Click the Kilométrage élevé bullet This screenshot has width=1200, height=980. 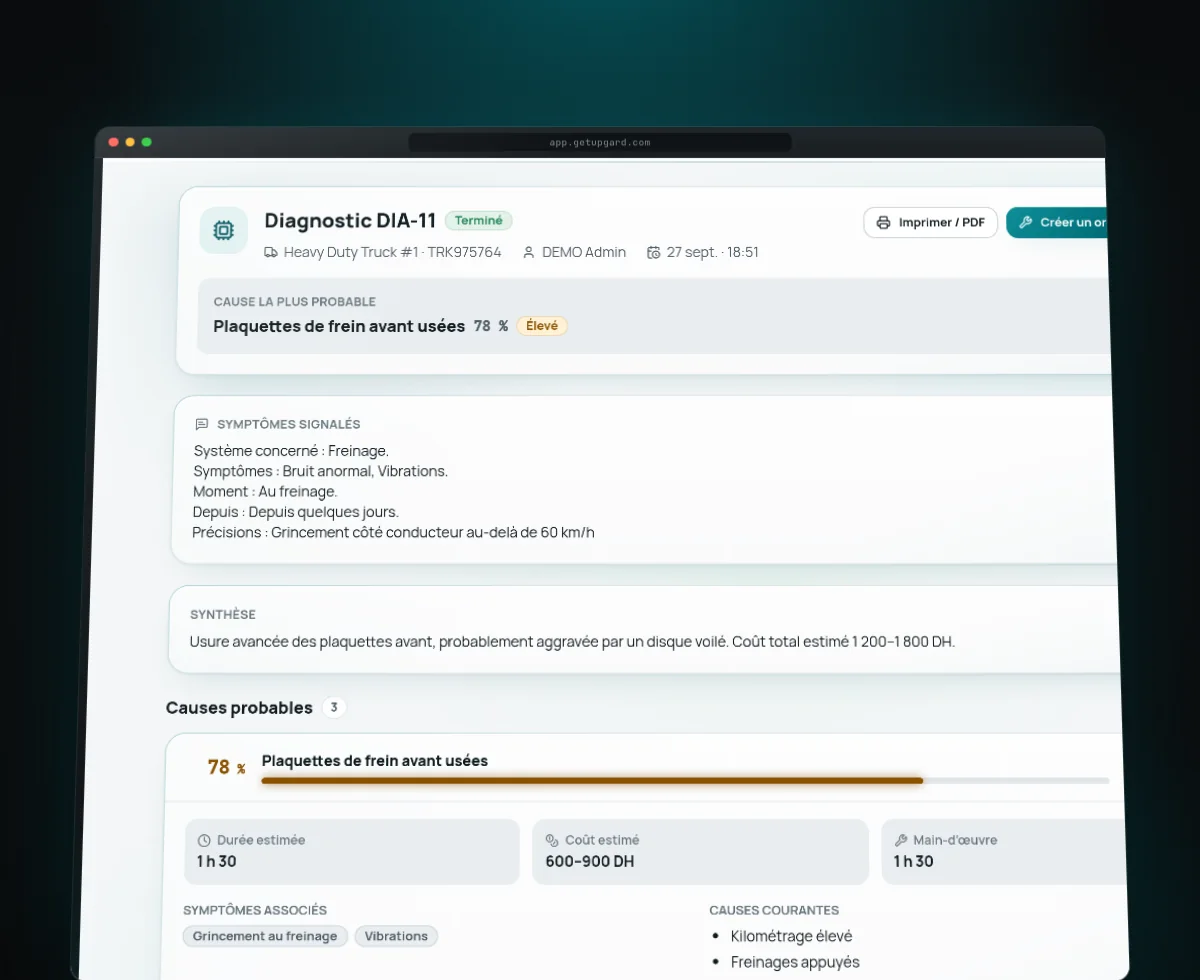792,937
